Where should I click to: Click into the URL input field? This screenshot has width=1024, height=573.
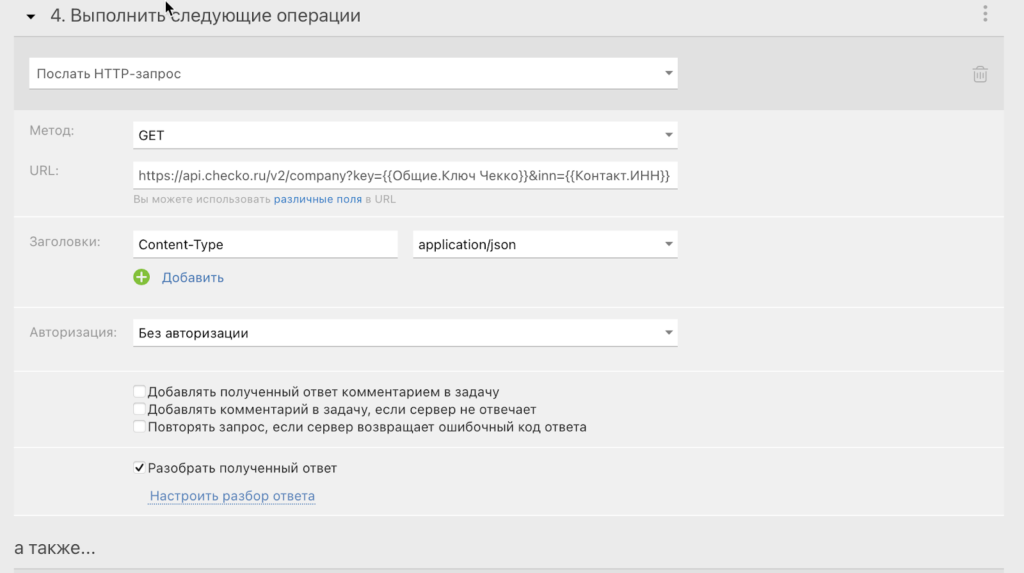(x=405, y=176)
